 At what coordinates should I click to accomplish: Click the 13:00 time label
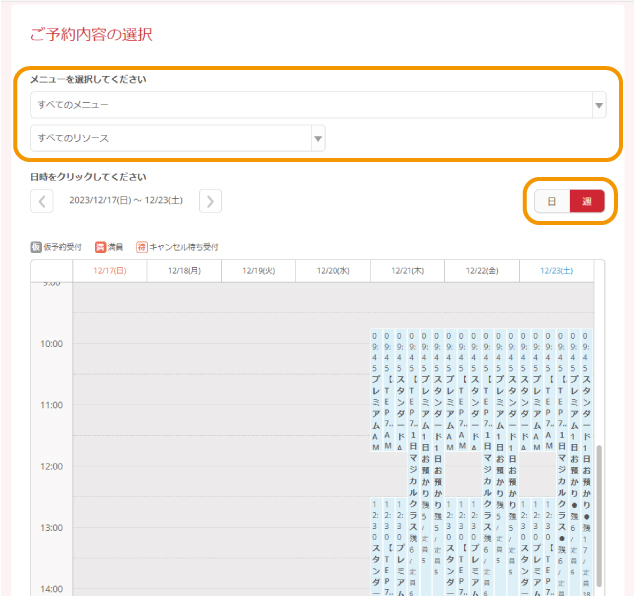click(x=51, y=528)
